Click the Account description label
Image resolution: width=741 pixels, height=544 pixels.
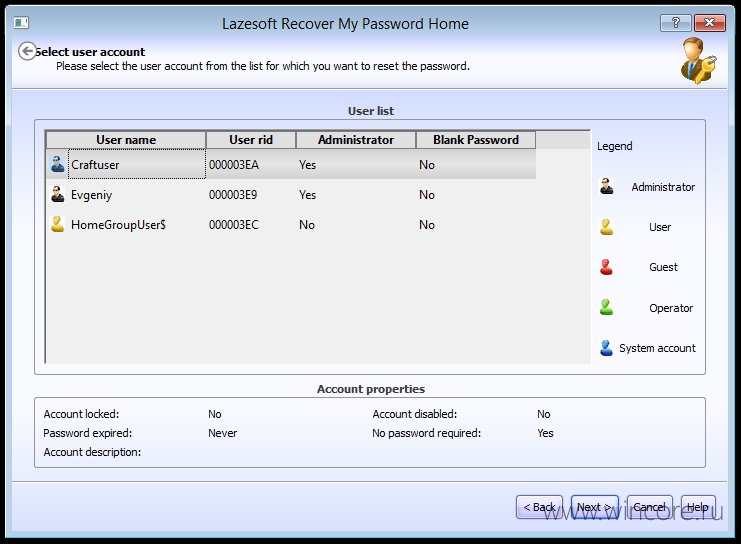coord(92,452)
